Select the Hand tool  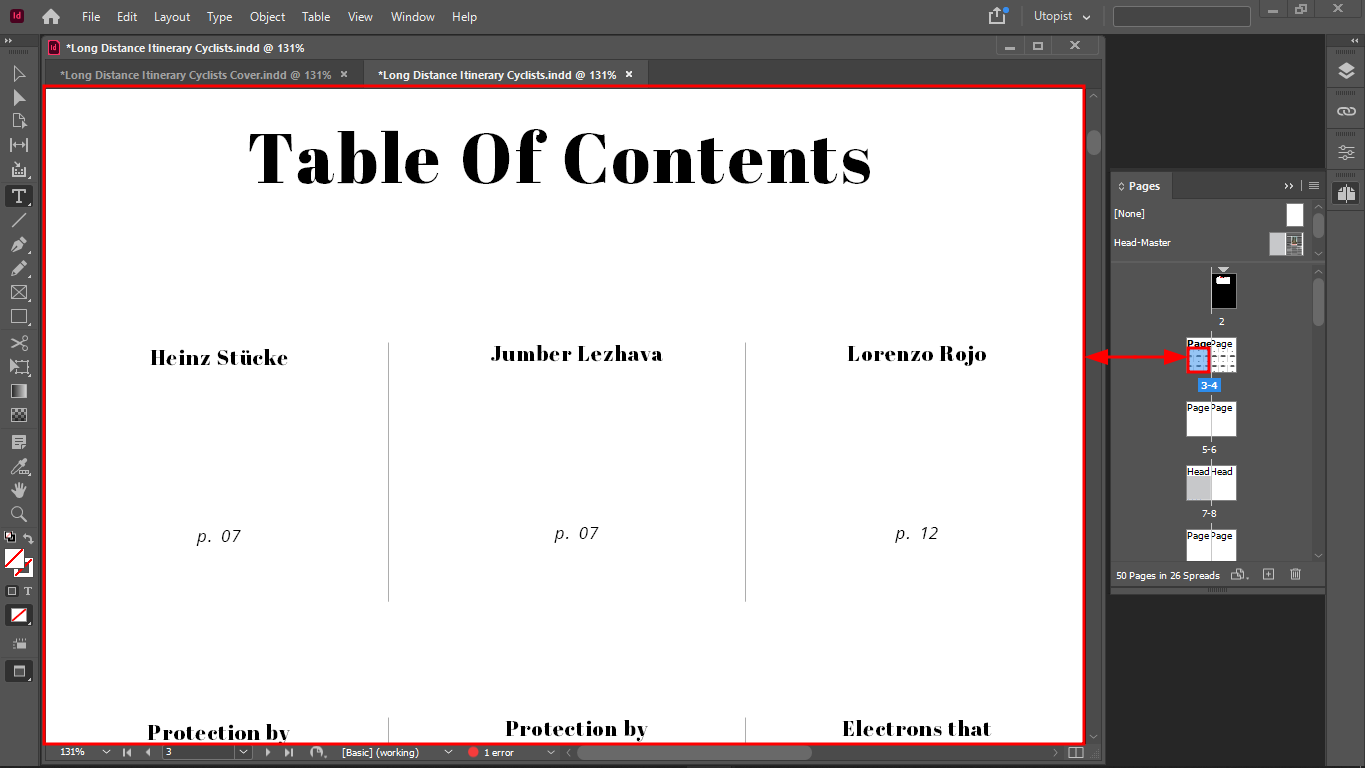(18, 490)
